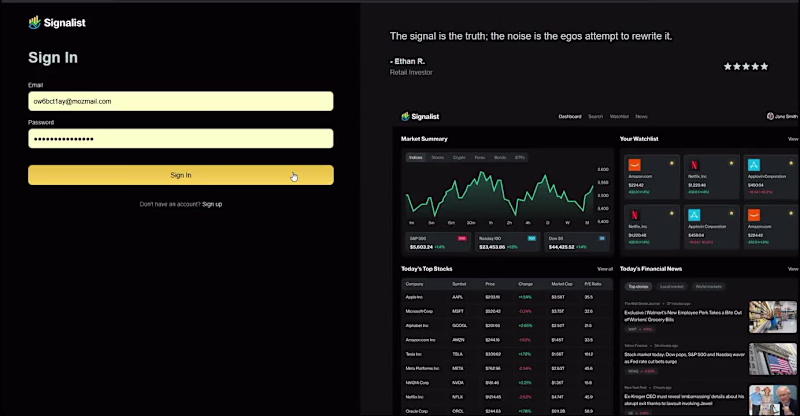Click the Oracle Corp company cell
The height and width of the screenshot is (416, 800).
tap(417, 411)
